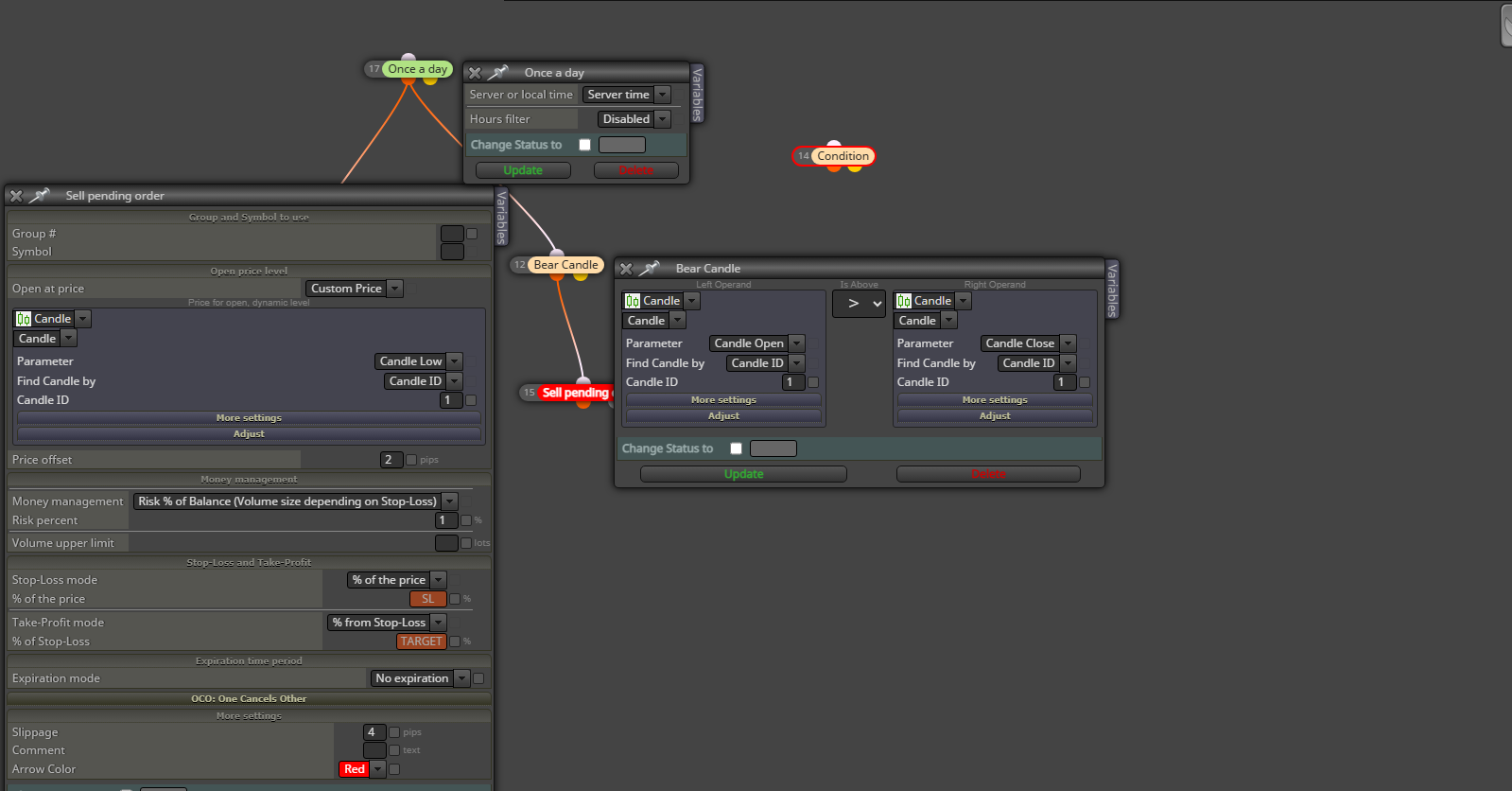
Task: Expand Right Operand More settings
Action: coord(995,399)
